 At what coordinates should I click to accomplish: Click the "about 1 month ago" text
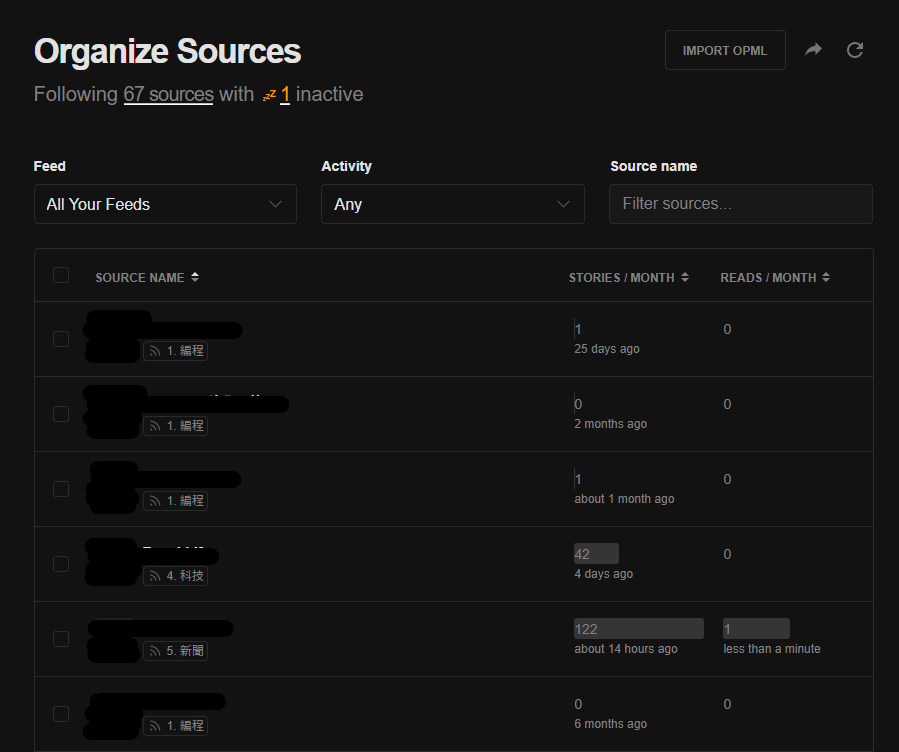point(624,499)
